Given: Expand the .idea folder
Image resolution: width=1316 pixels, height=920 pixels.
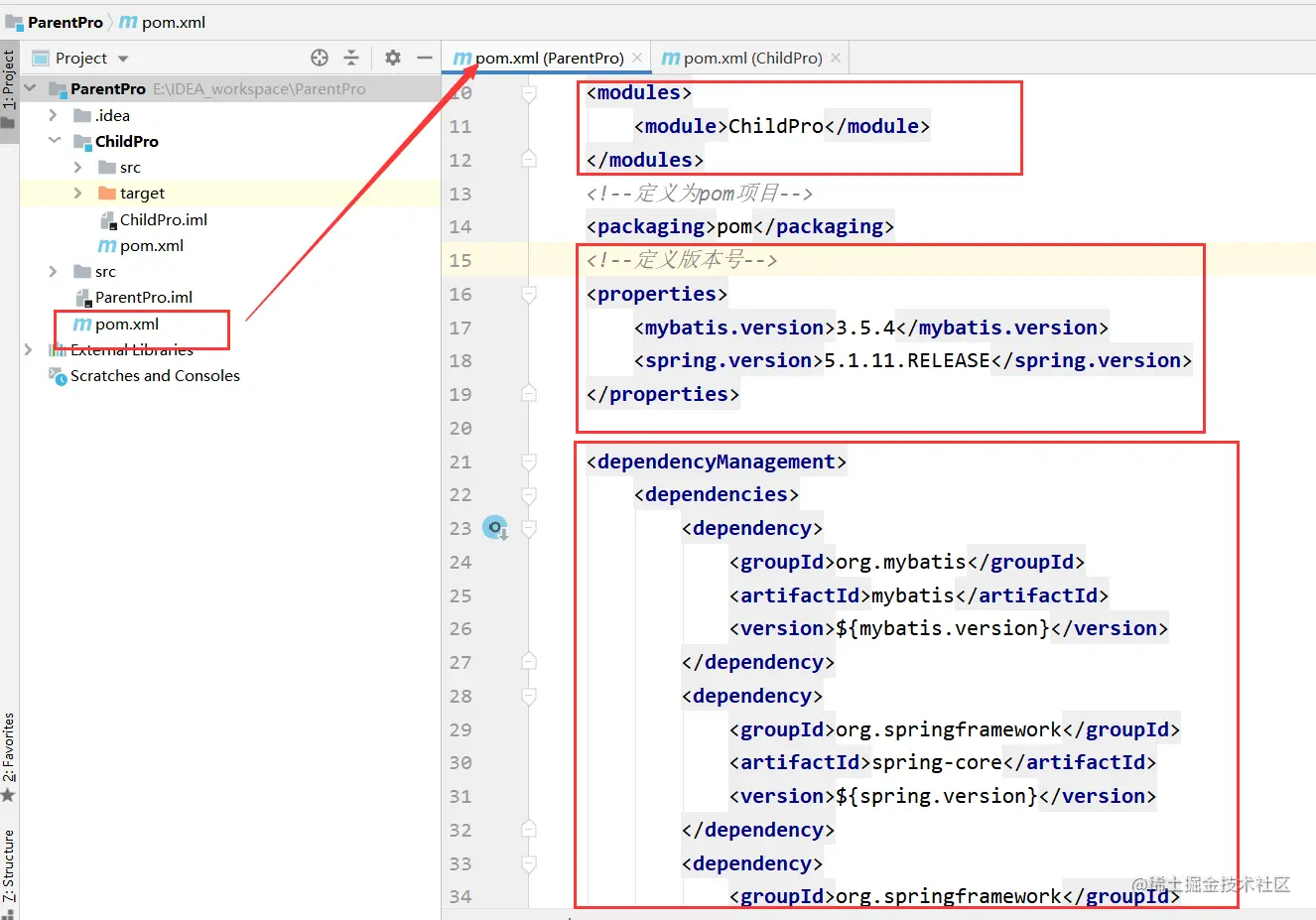Looking at the screenshot, I should 54,115.
